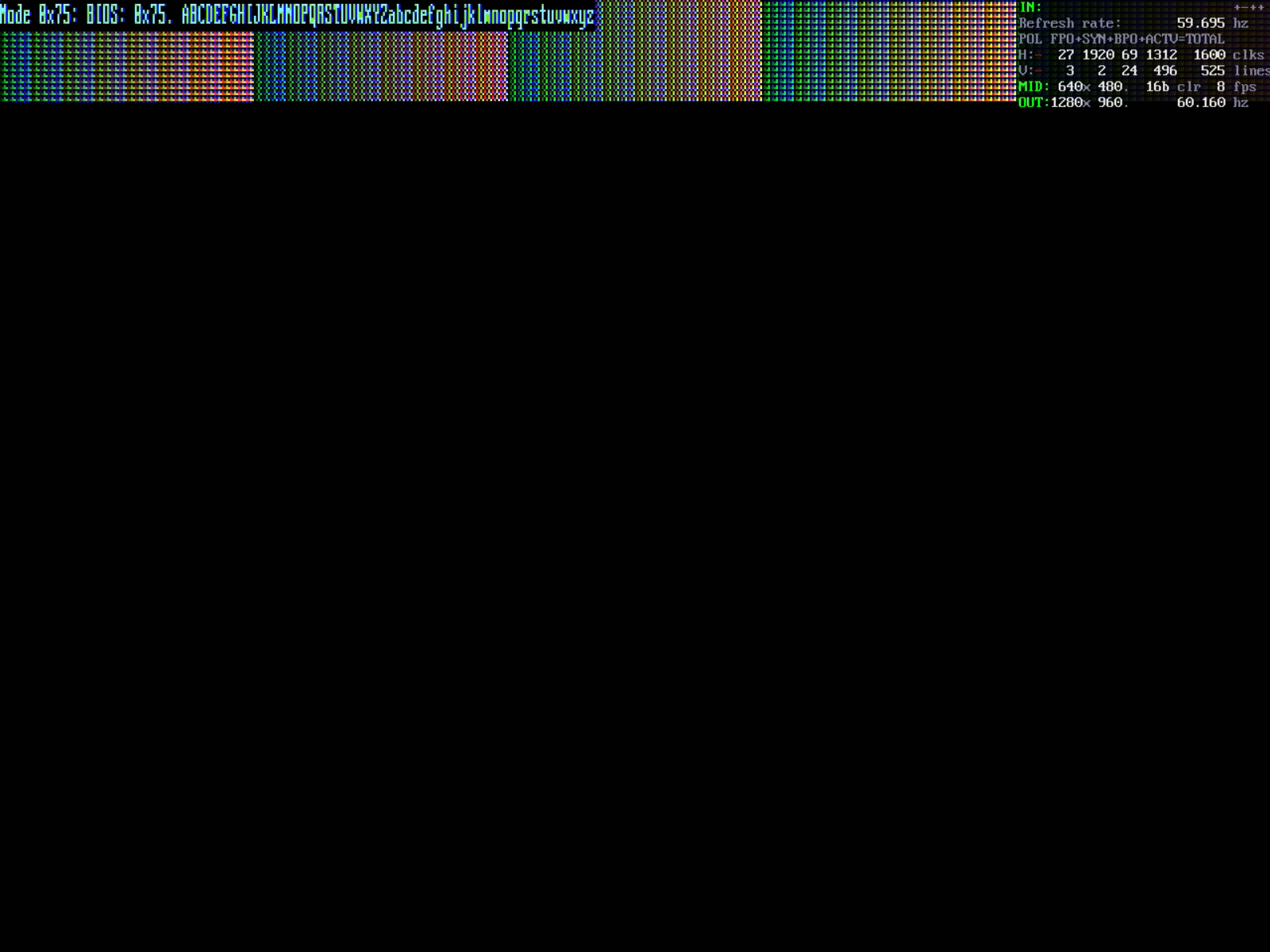Click the red dash after V:
The image size is (1270, 952).
point(1038,71)
